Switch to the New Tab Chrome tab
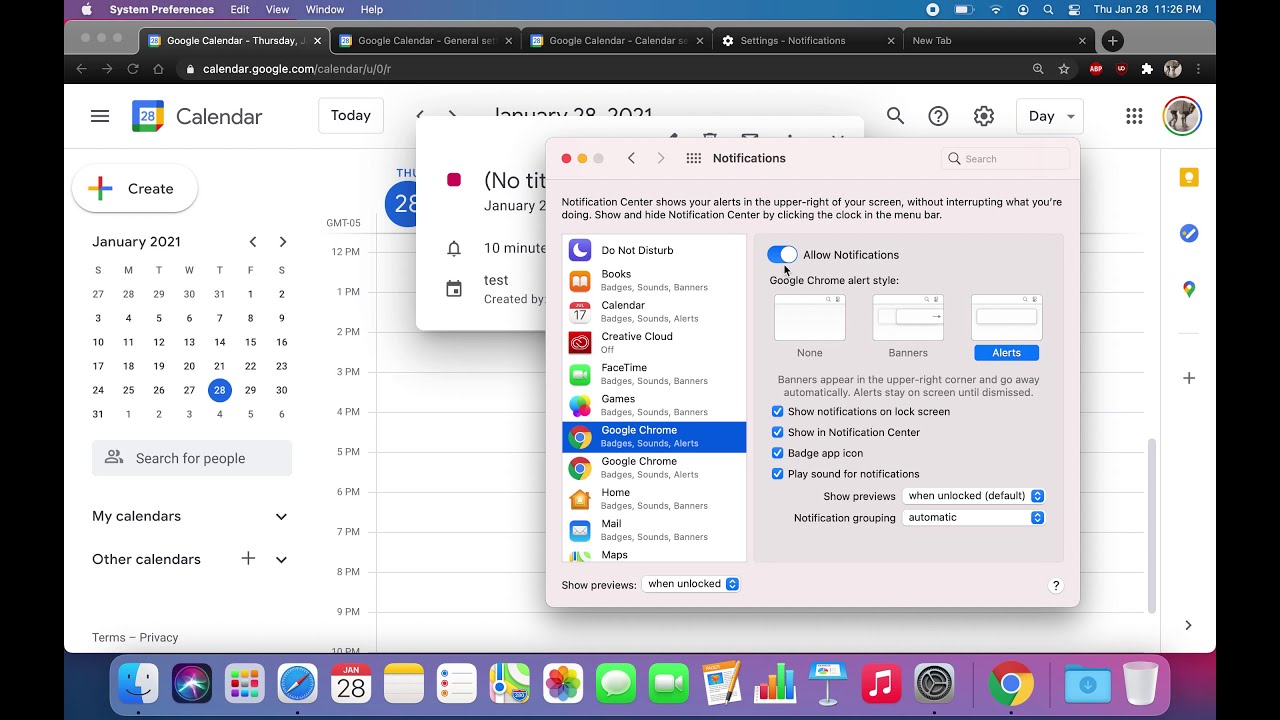The image size is (1280, 720). point(998,41)
